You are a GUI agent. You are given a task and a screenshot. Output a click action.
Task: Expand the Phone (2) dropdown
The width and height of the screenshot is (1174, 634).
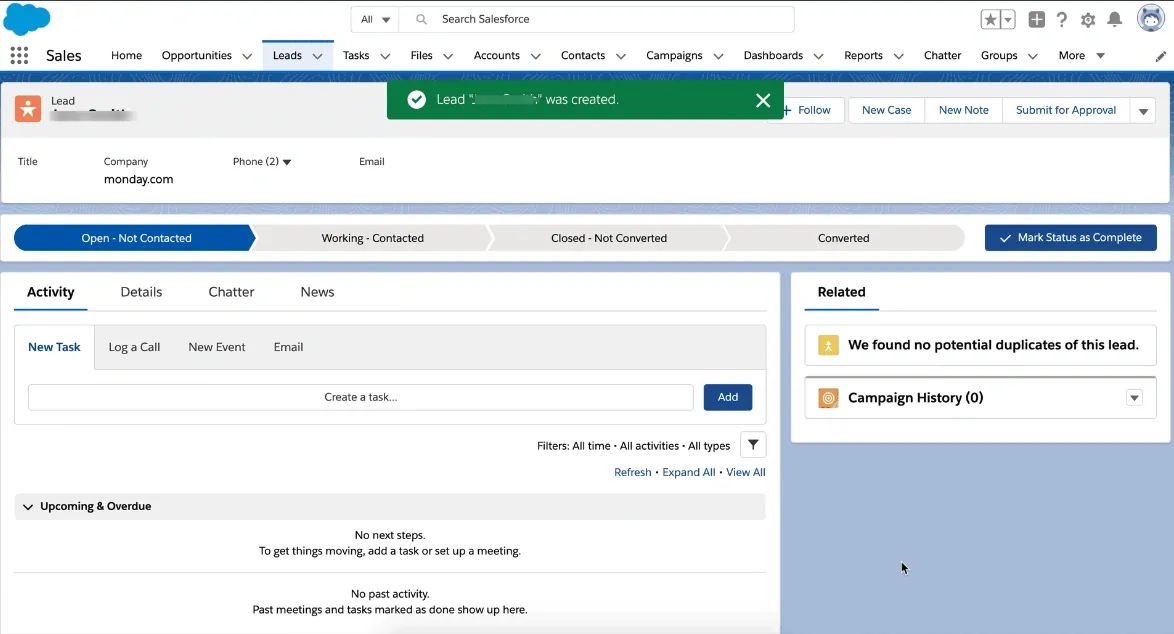point(287,162)
